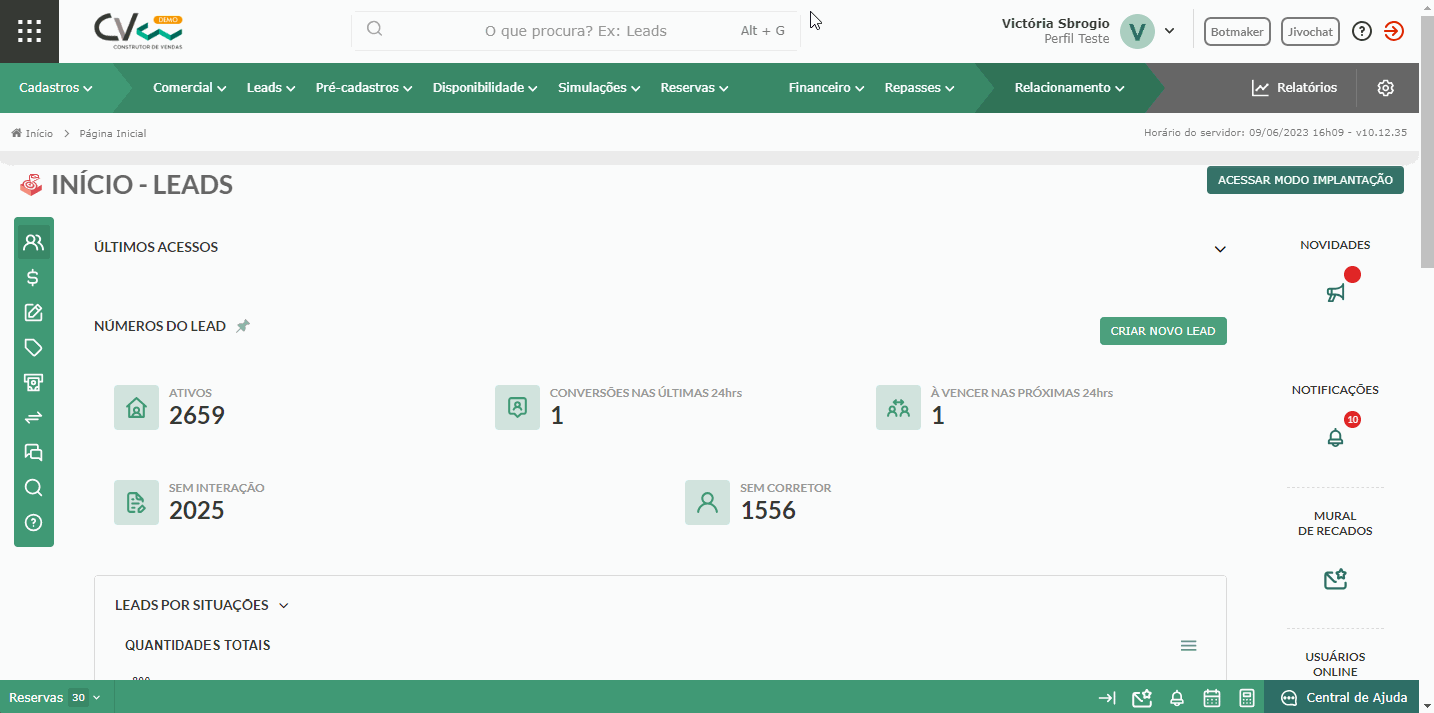Select the transfer arrows icon in sidebar
Screen dimensions: 1434x713
33,417
